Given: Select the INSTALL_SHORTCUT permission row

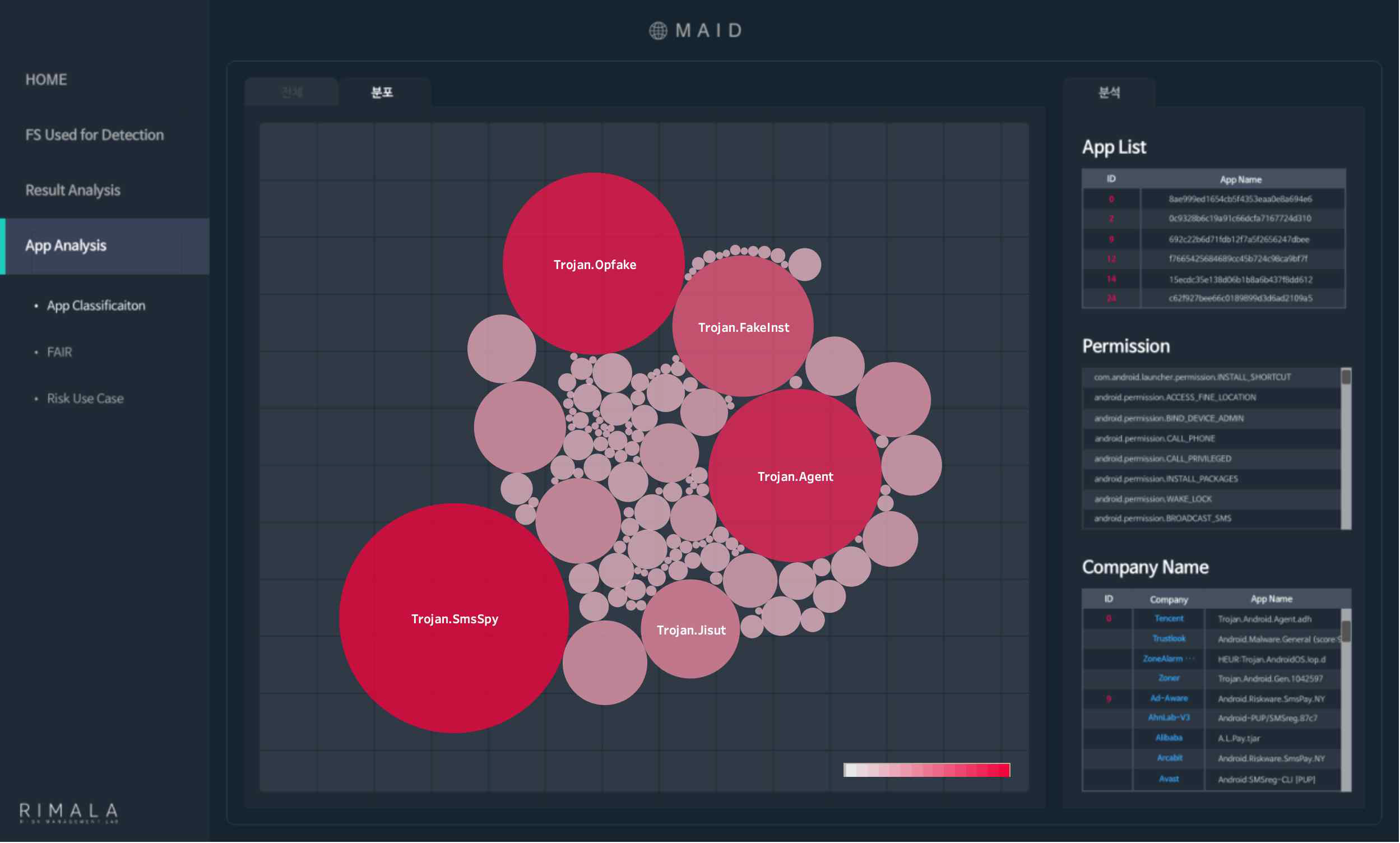Looking at the screenshot, I should (1211, 377).
